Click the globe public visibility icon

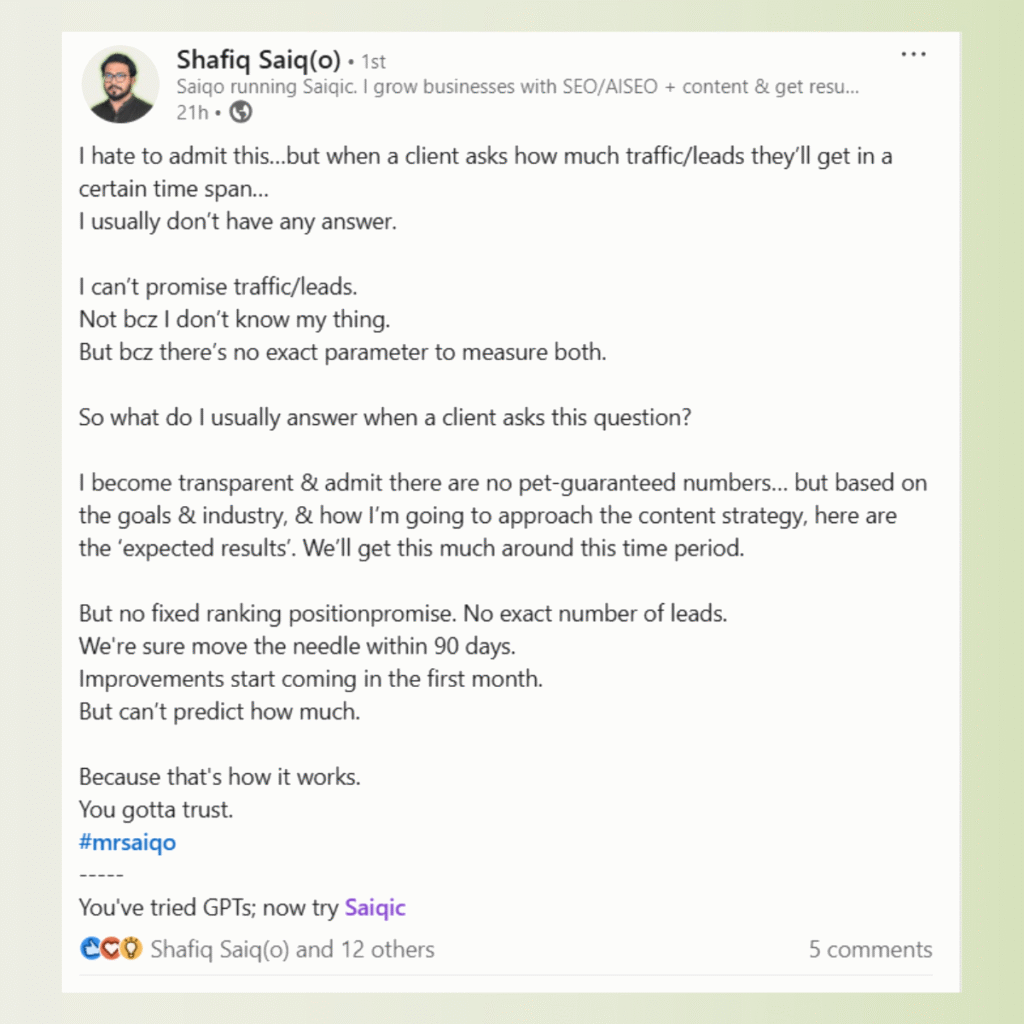[240, 112]
